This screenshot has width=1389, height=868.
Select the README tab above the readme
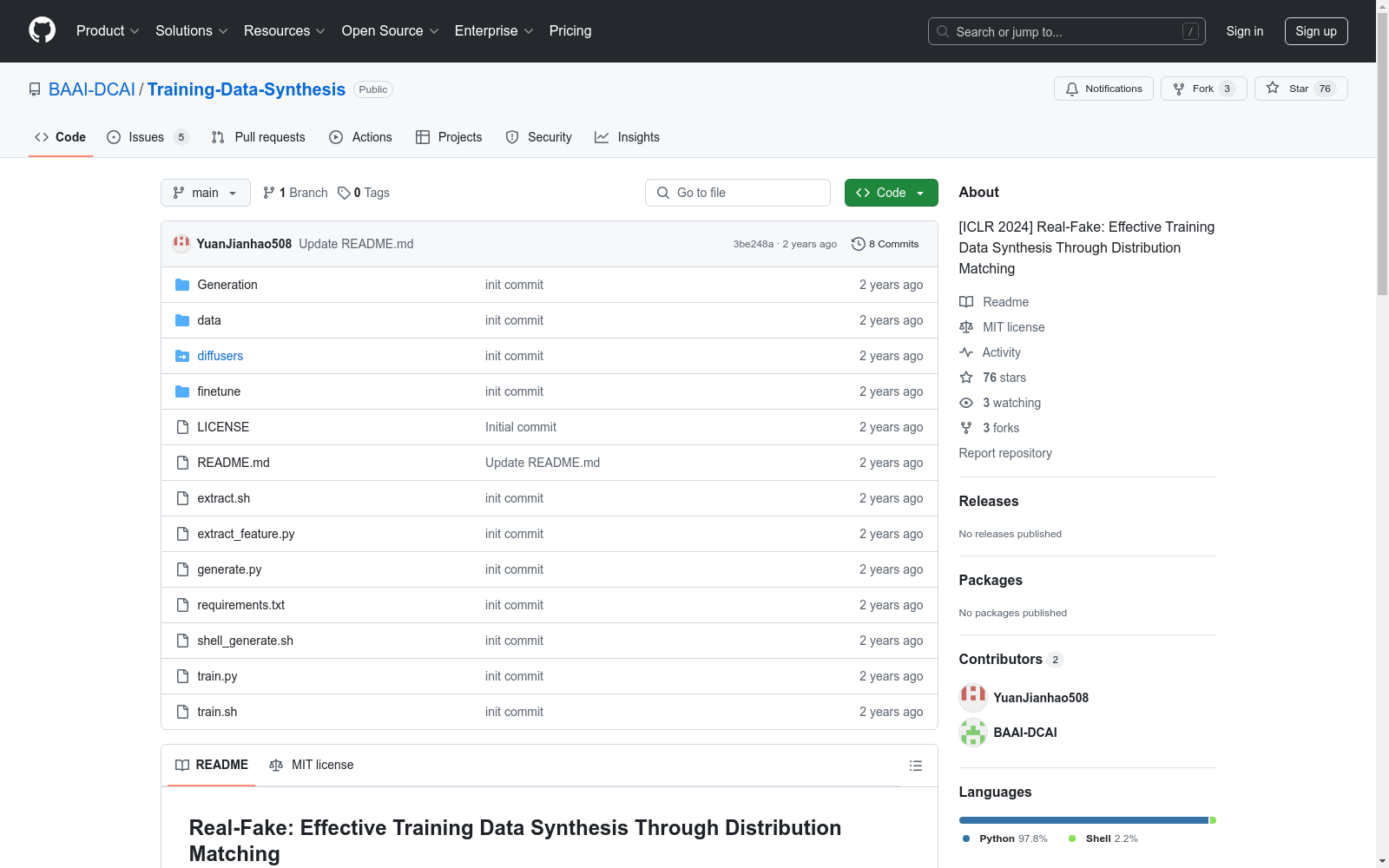click(x=212, y=765)
